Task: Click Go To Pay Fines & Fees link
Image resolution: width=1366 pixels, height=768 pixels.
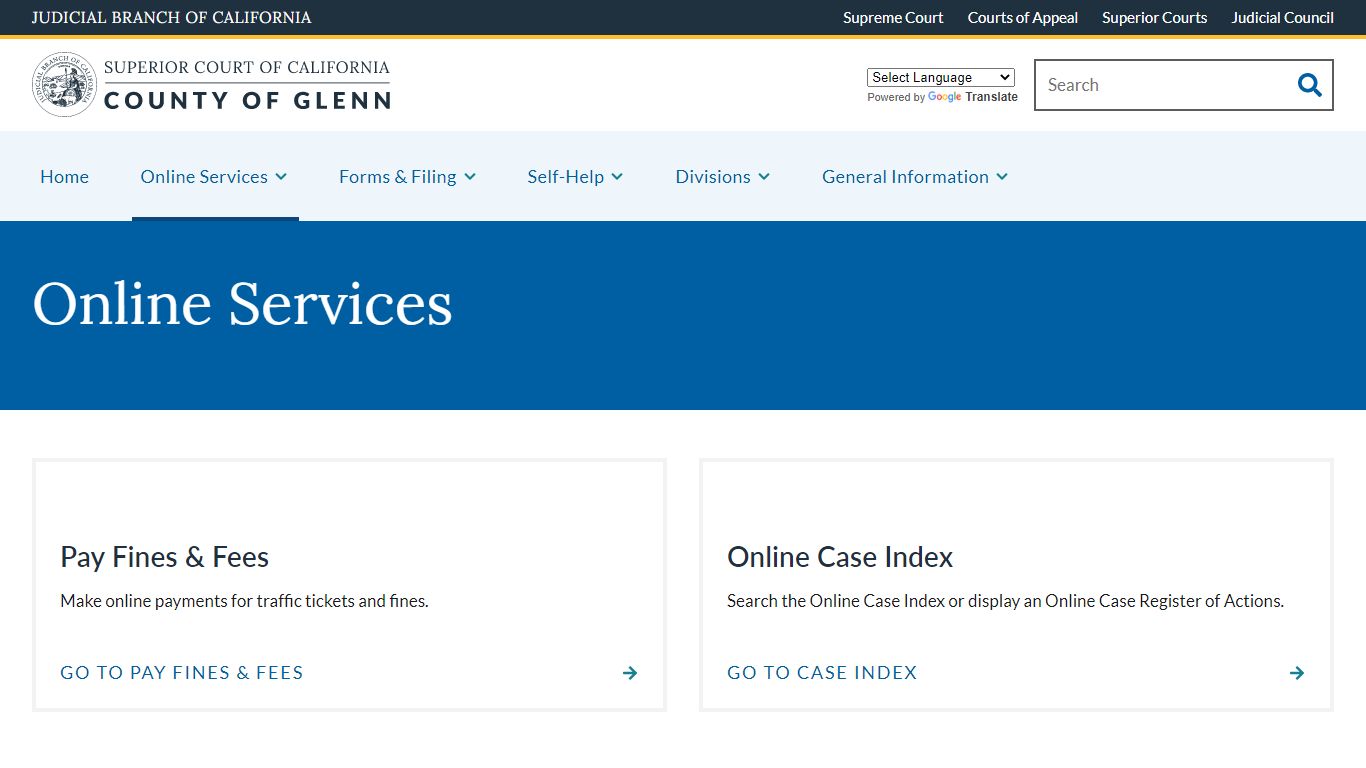Action: pyautogui.click(x=182, y=673)
